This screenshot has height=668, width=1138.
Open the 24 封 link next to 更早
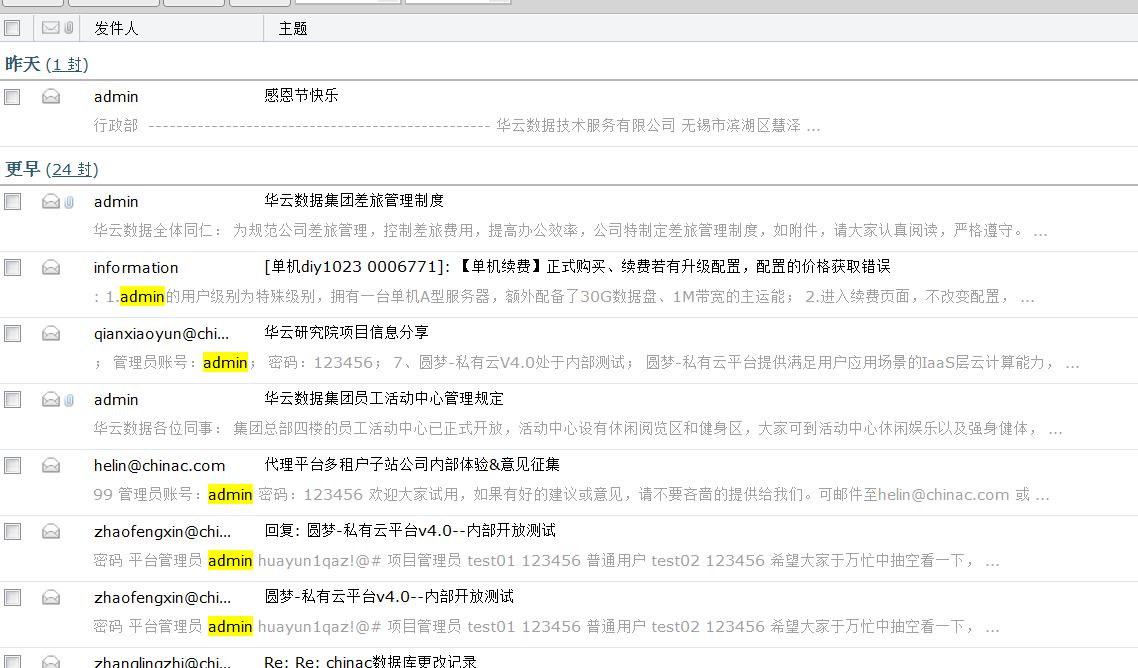coord(72,169)
